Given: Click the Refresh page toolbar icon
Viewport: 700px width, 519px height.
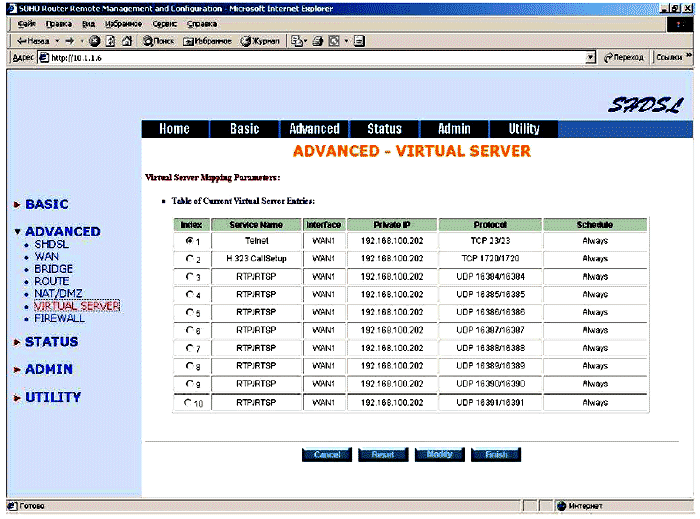Looking at the screenshot, I should pos(109,41).
